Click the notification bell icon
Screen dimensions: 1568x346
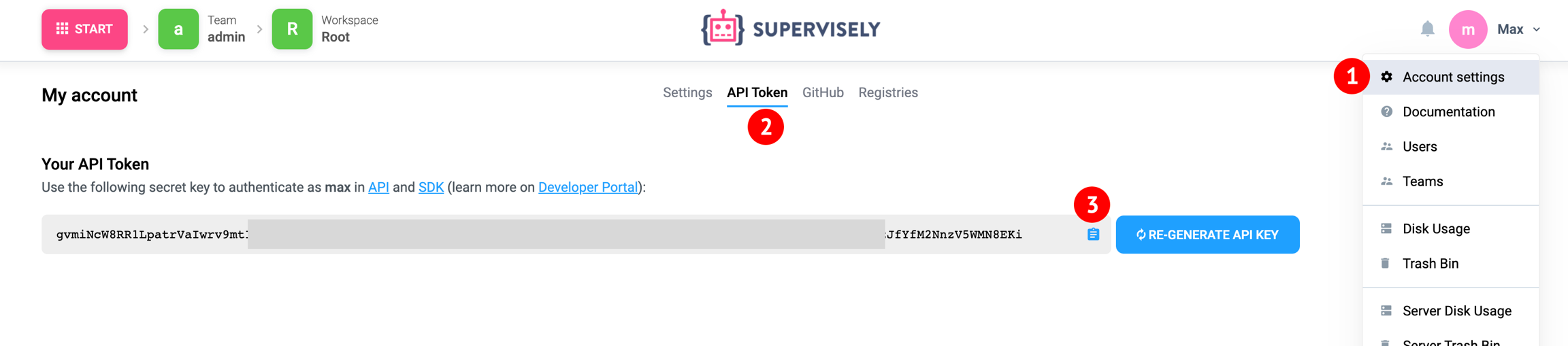coord(1427,29)
